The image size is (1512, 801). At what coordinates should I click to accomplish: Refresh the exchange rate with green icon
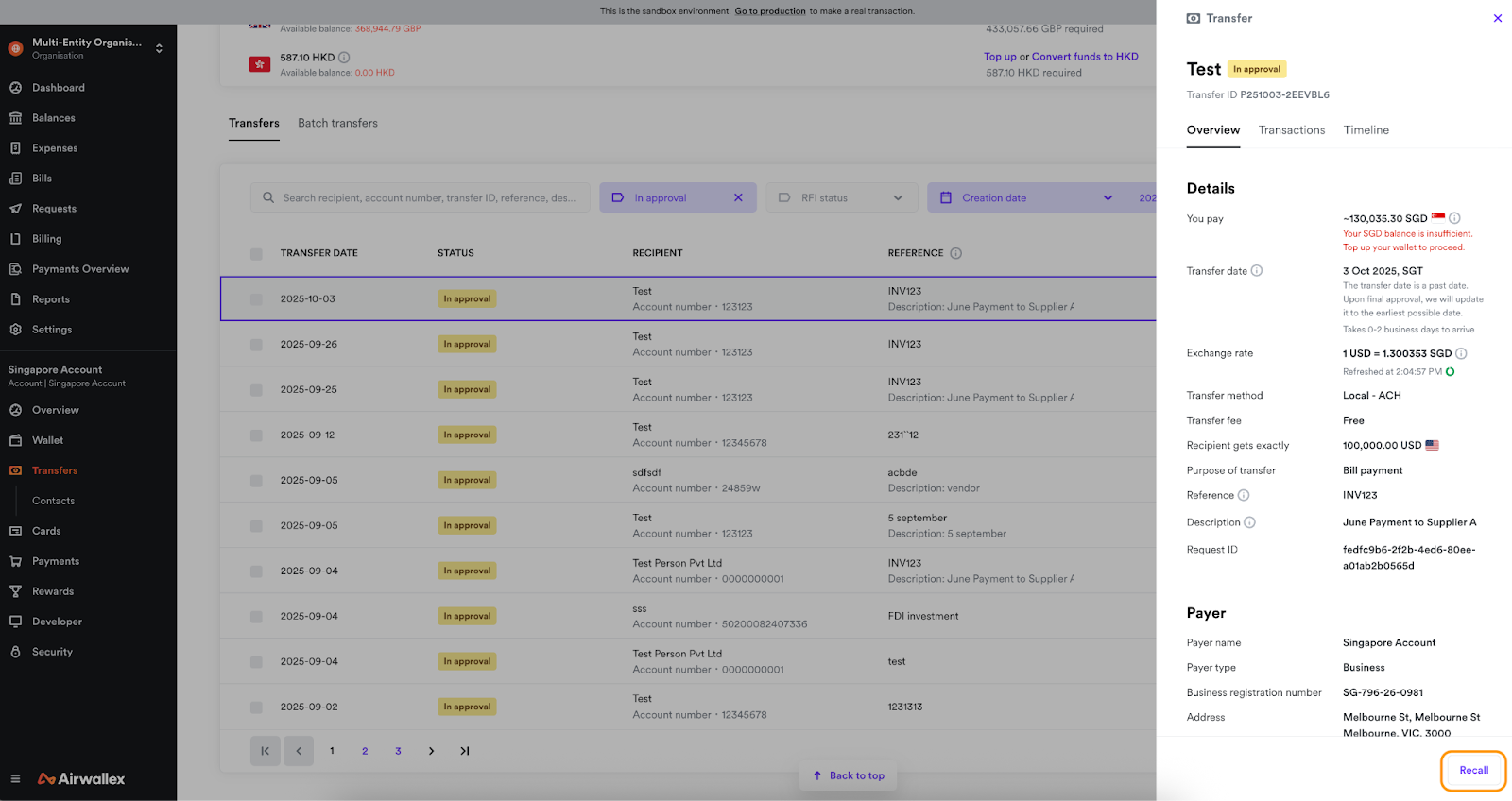coord(1450,372)
